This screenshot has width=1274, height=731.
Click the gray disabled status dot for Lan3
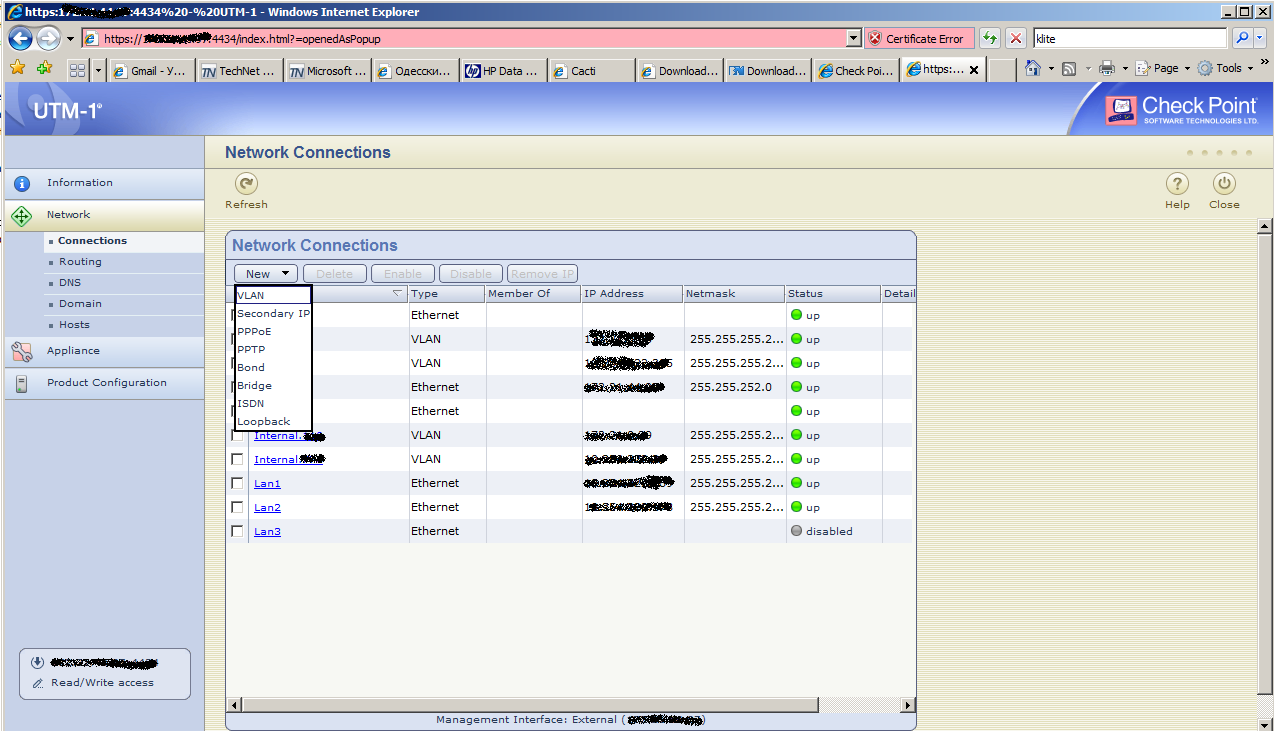(797, 531)
